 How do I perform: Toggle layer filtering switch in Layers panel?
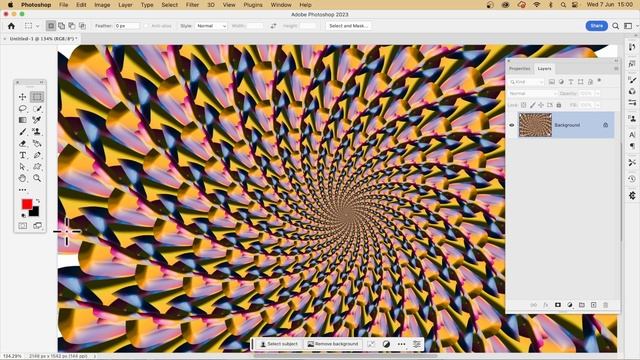coord(600,81)
